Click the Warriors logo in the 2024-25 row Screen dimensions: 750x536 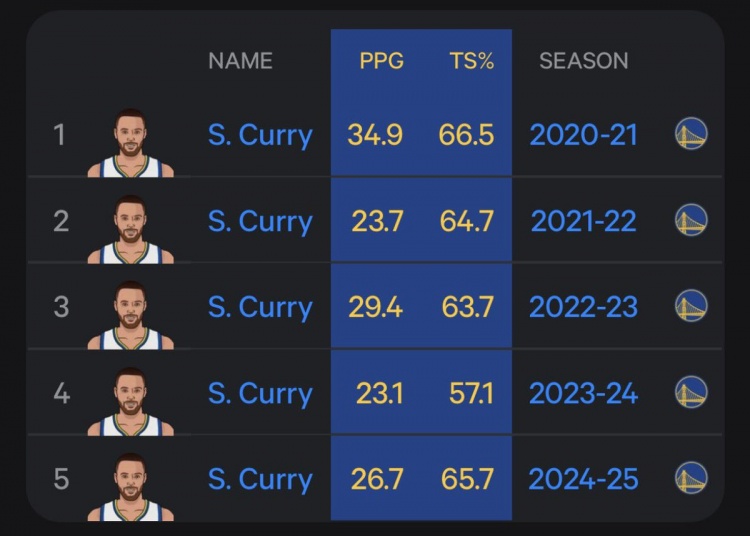click(x=691, y=478)
